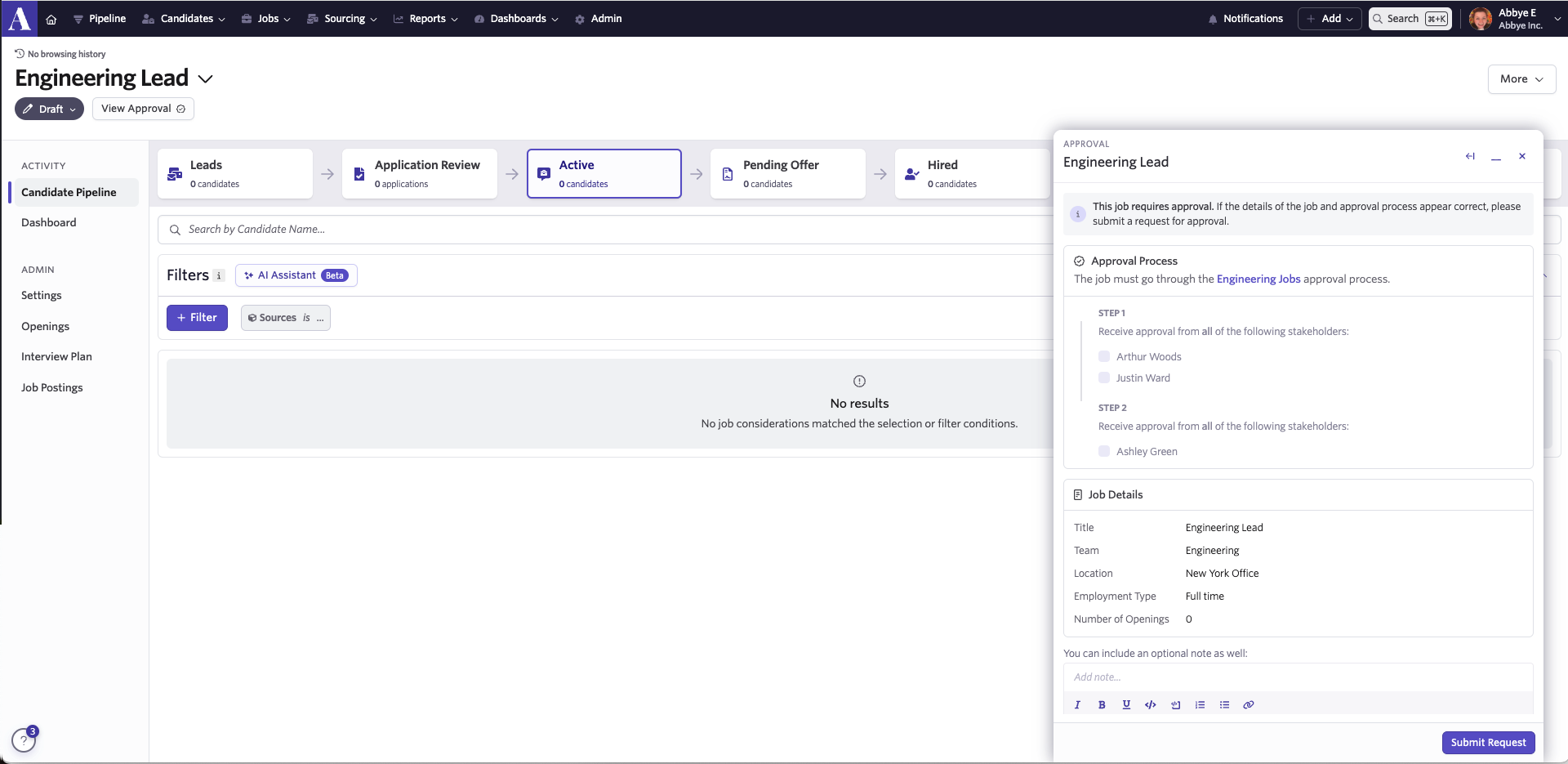The height and width of the screenshot is (764, 1568).
Task: Select the Application Review stage card
Action: [420, 173]
